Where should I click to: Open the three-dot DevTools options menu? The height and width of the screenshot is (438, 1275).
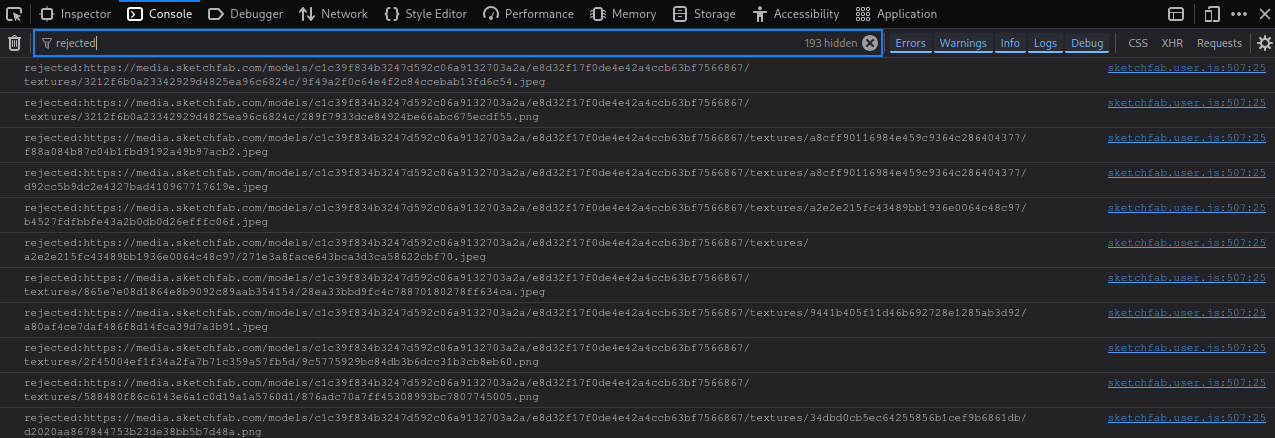(x=1239, y=14)
